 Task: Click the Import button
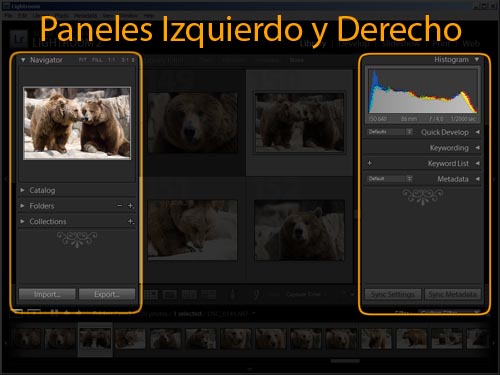pos(47,294)
